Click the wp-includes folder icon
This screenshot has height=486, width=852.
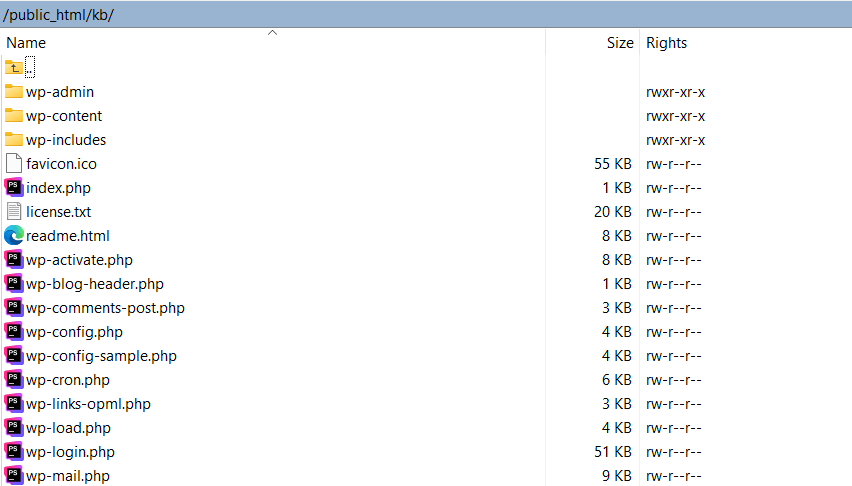(13, 140)
